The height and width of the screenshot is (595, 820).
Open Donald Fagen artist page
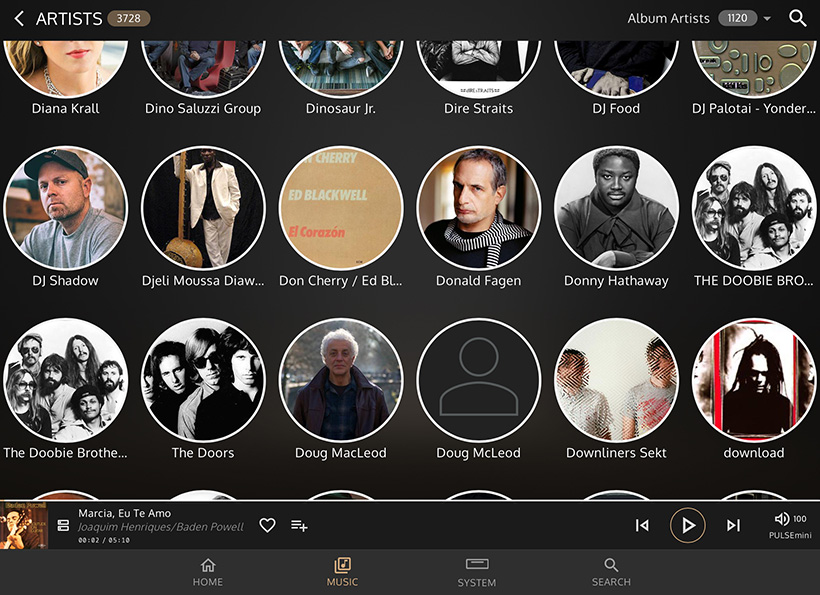click(x=479, y=208)
